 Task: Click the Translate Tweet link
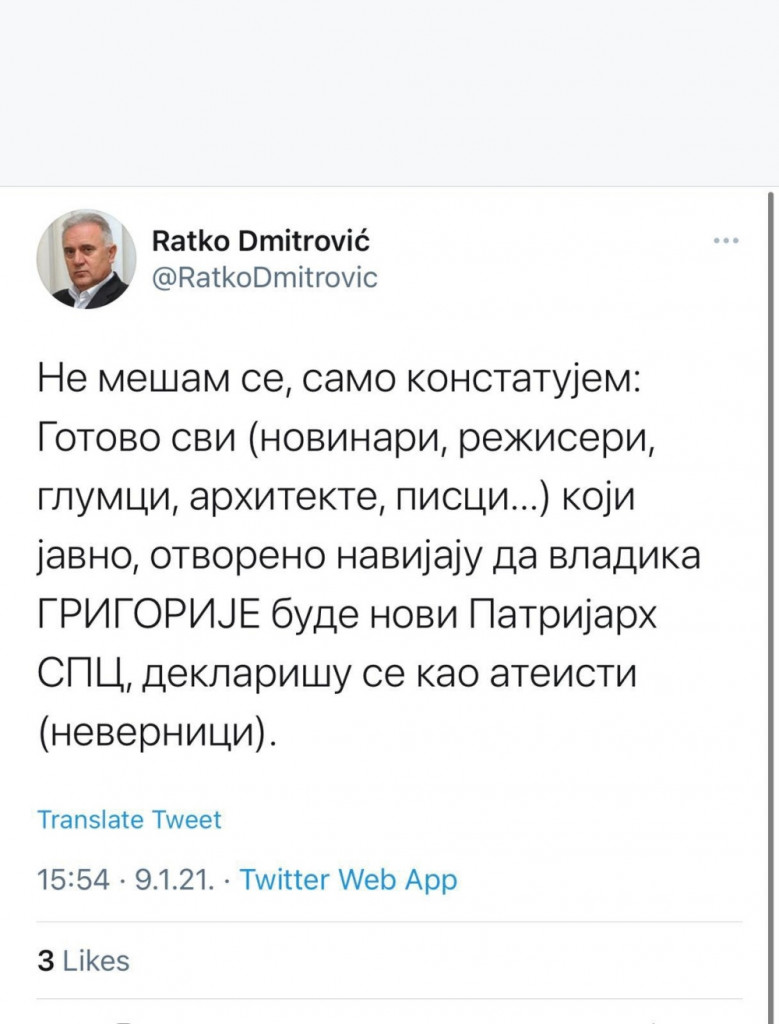[128, 819]
